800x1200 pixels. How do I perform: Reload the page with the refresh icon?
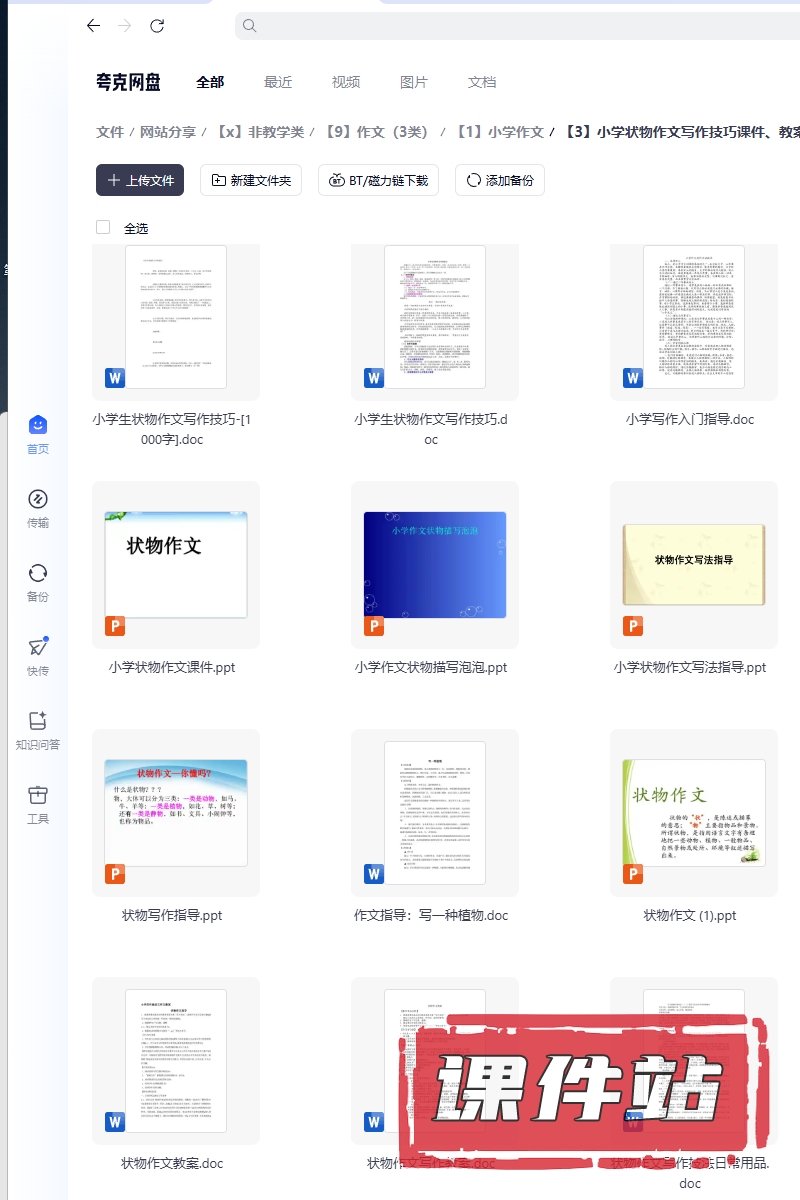[157, 26]
